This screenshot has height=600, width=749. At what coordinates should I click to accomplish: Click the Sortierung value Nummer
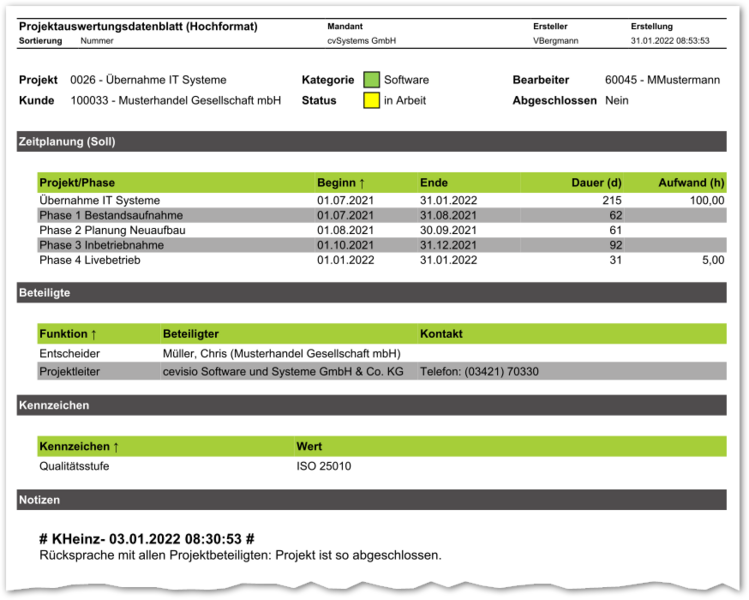click(97, 41)
